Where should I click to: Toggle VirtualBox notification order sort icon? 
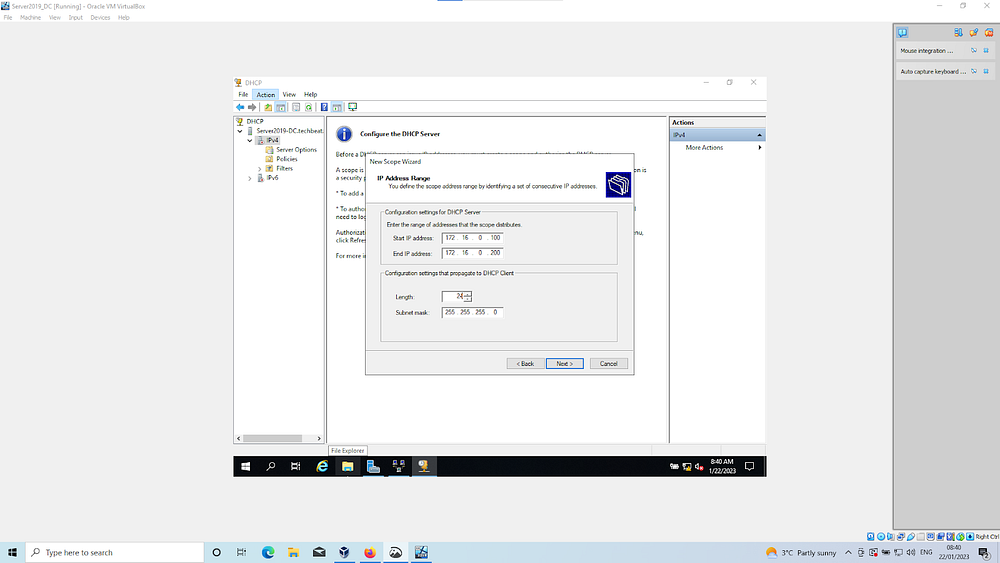(958, 33)
